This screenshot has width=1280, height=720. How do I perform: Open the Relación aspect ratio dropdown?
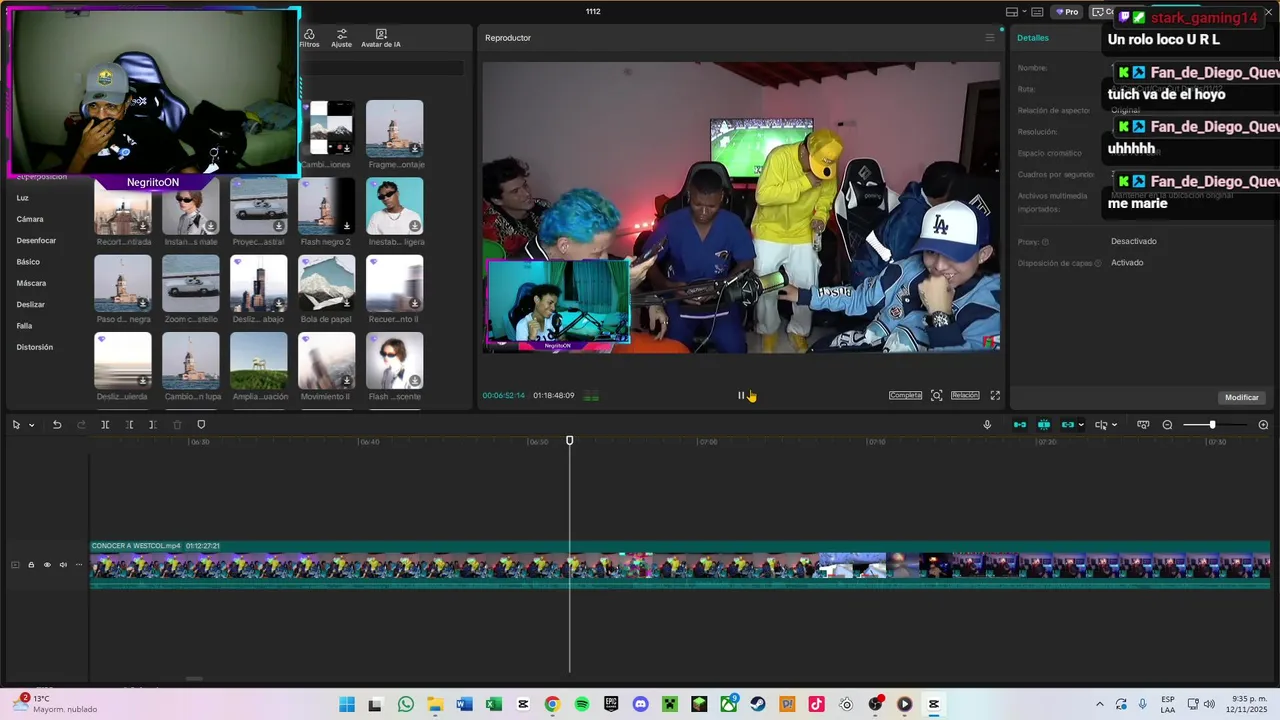965,396
